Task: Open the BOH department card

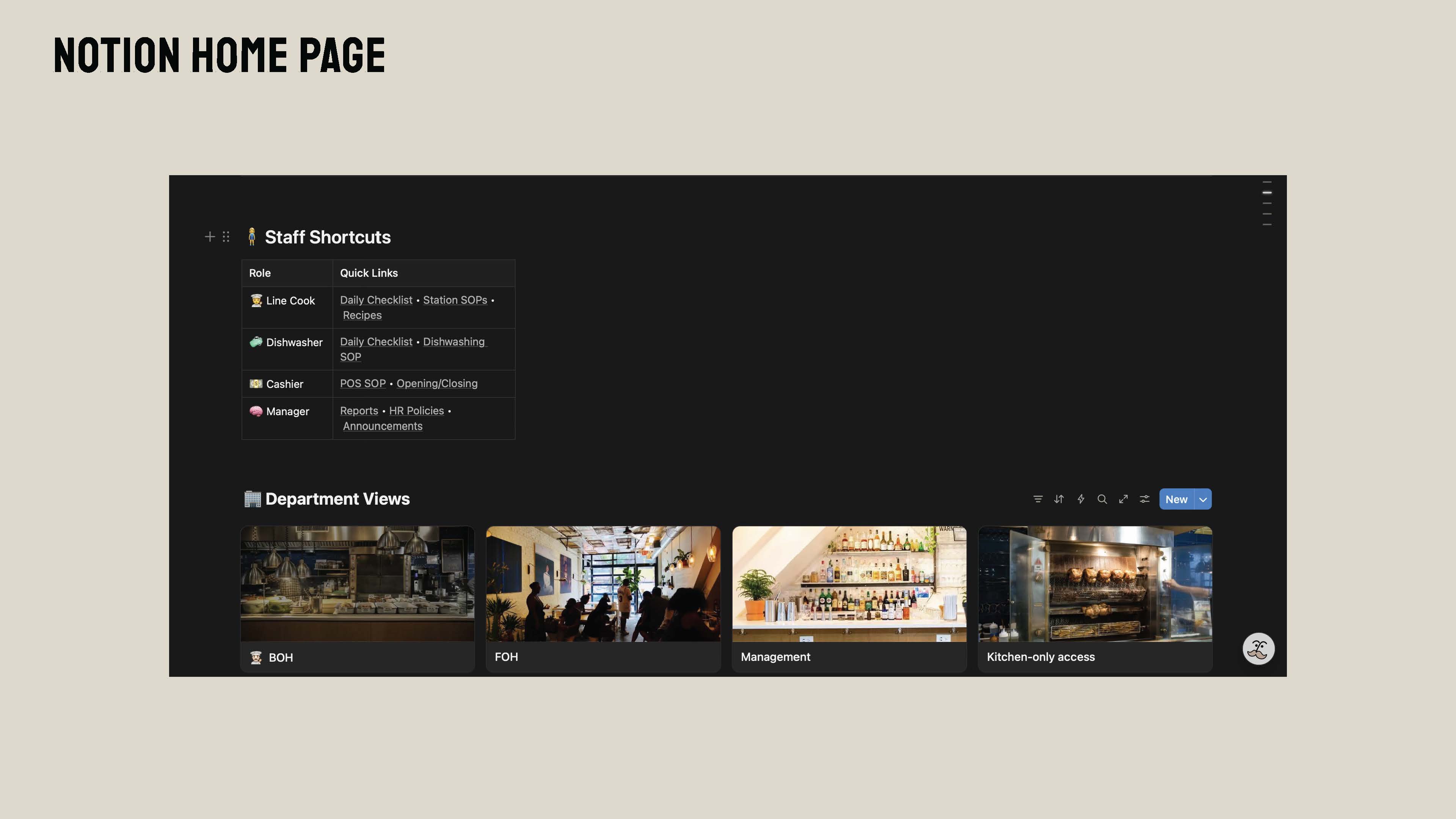Action: click(x=357, y=599)
